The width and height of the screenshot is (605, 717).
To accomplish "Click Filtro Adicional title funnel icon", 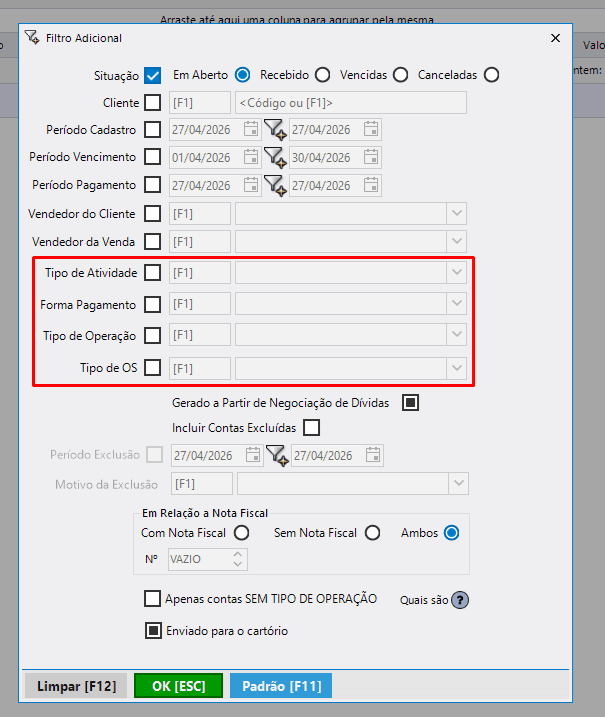I will [32, 37].
